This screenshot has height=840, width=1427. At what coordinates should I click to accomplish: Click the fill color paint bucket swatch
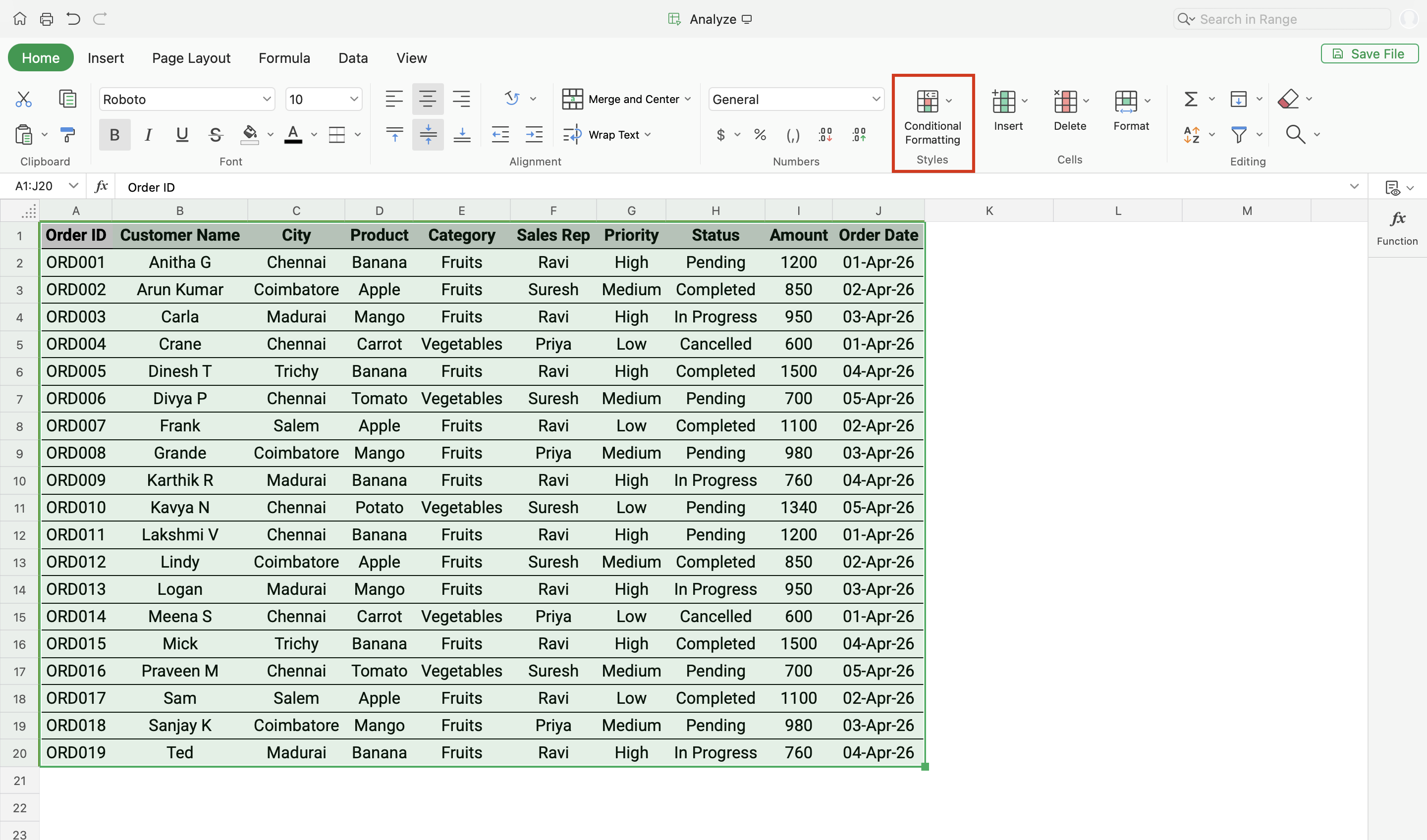pyautogui.click(x=250, y=135)
